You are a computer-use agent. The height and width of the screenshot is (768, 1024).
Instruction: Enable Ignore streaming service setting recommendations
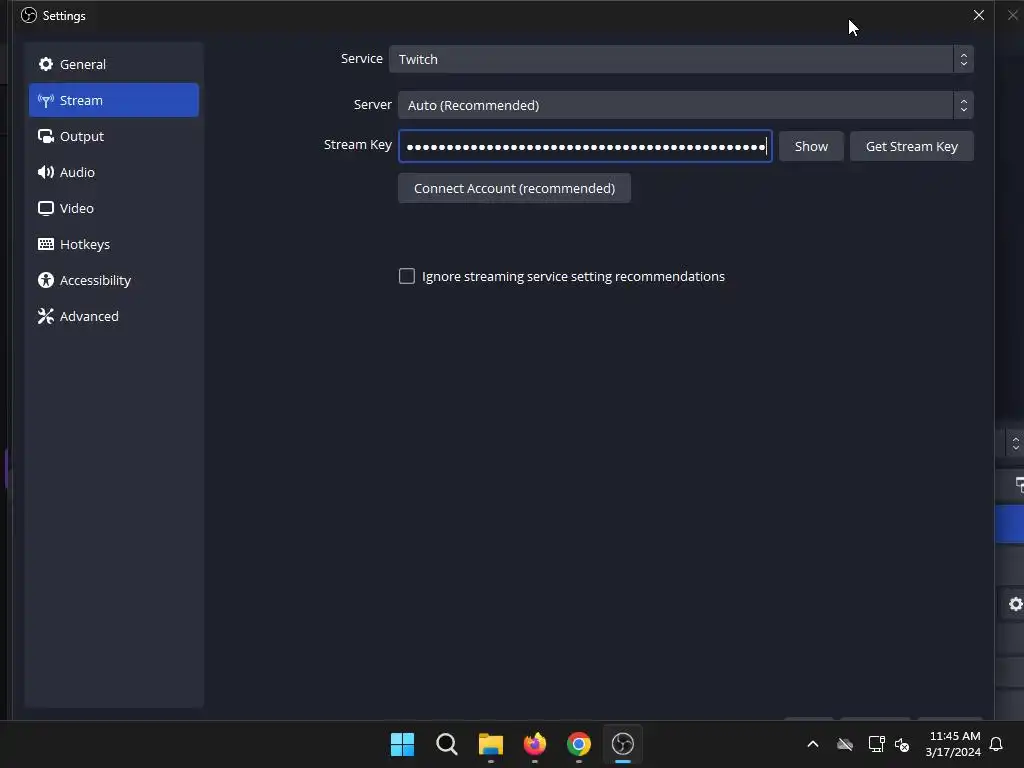407,276
